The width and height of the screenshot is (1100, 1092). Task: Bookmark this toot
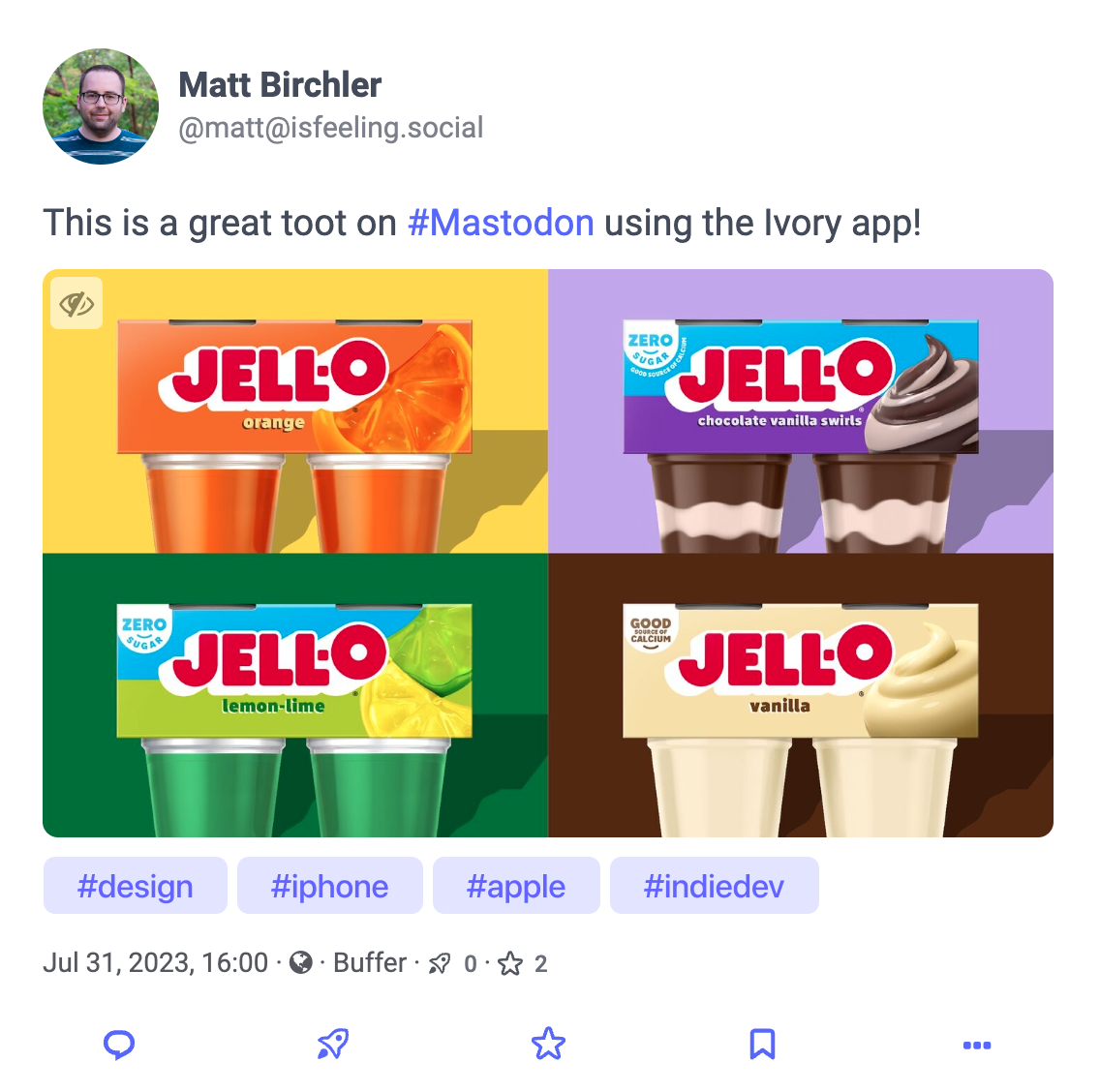(763, 1045)
